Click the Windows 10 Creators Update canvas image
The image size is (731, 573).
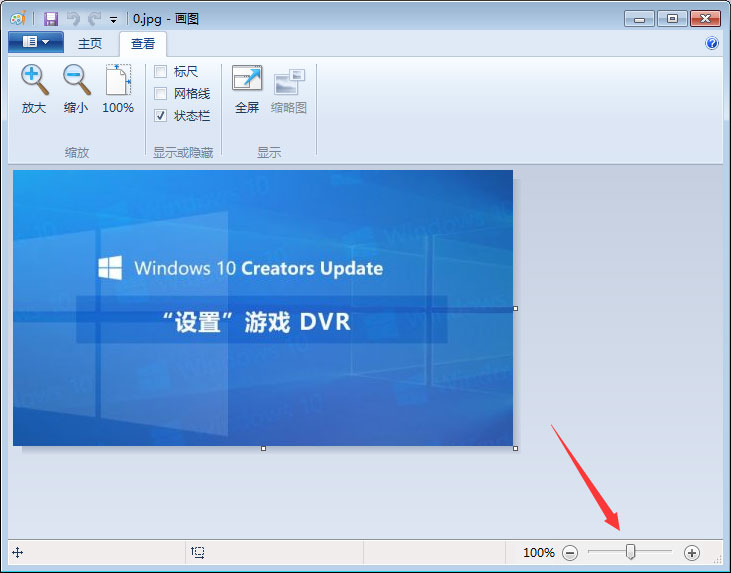tap(263, 308)
